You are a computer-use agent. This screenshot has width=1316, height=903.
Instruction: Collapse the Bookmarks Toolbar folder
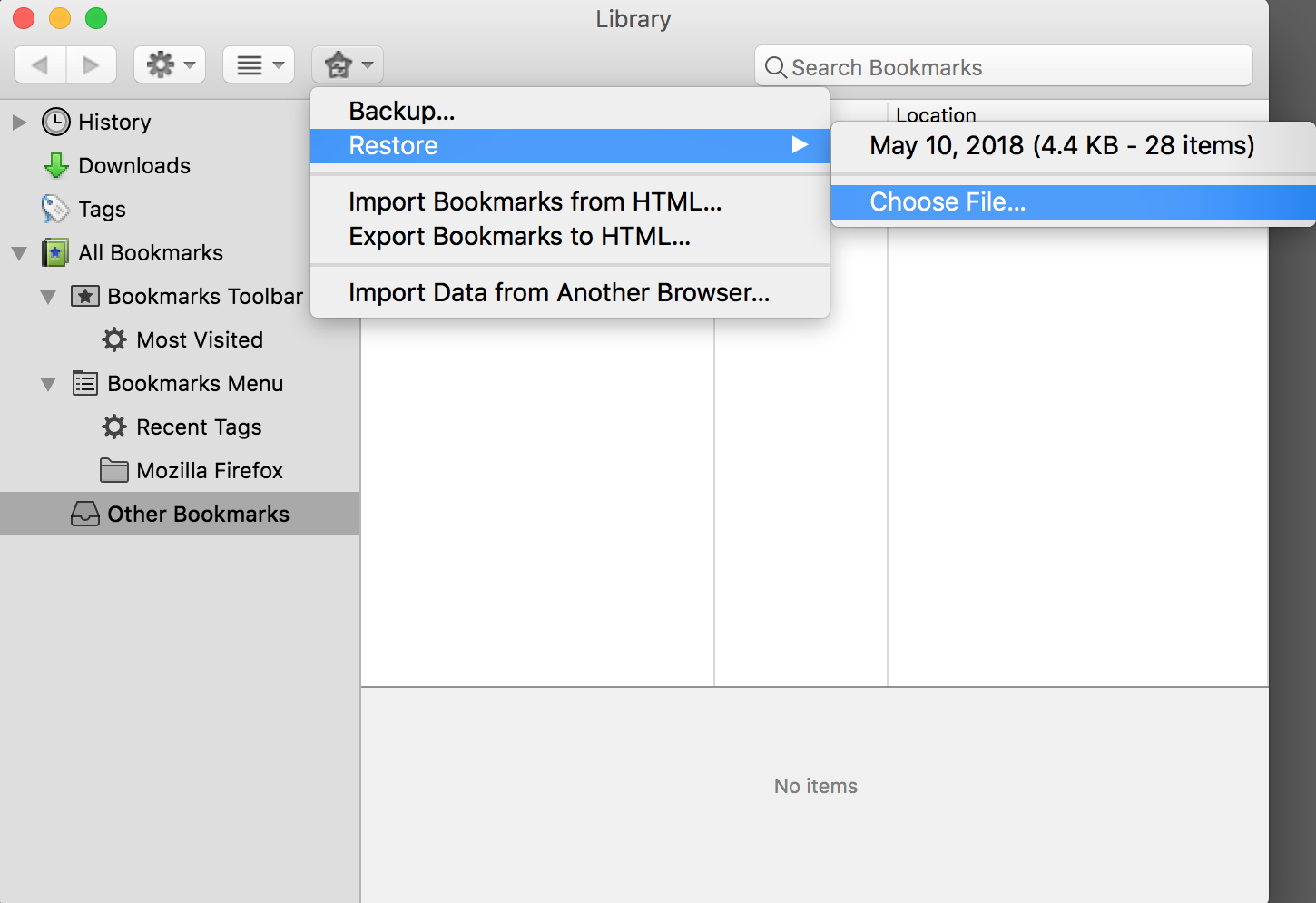pyautogui.click(x=48, y=297)
